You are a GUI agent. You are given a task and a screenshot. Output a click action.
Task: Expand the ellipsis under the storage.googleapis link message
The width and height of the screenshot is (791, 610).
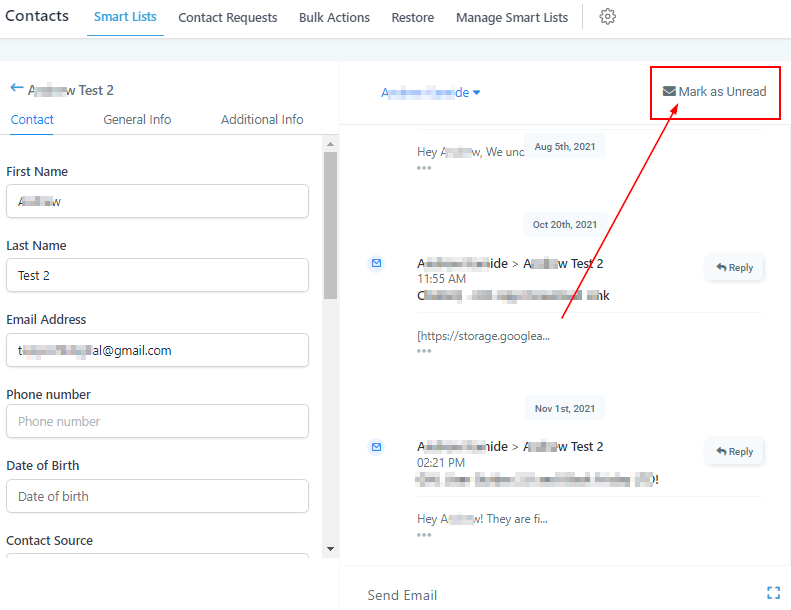(424, 351)
